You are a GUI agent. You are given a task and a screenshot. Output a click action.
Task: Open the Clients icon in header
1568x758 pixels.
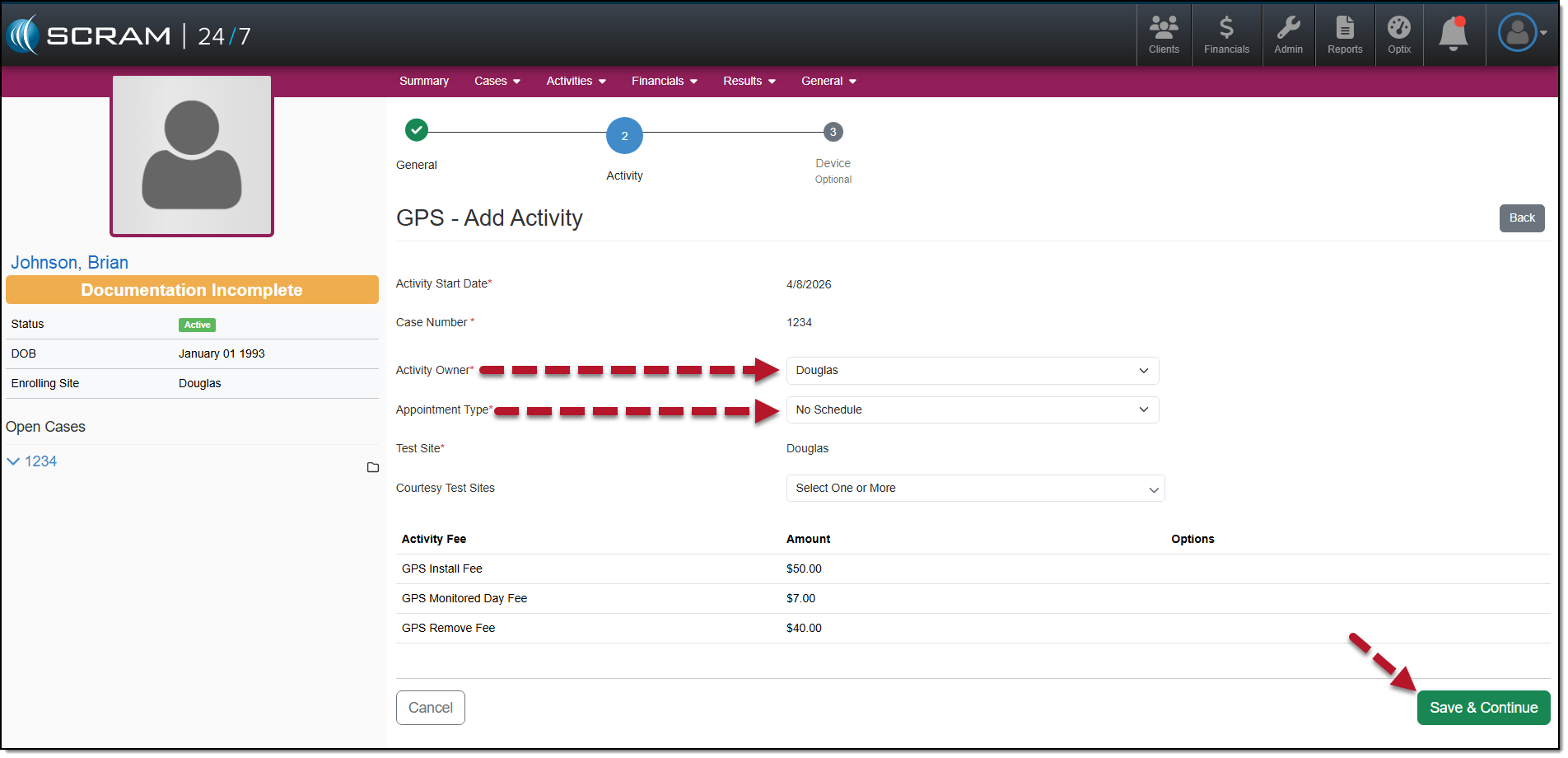point(1163,35)
